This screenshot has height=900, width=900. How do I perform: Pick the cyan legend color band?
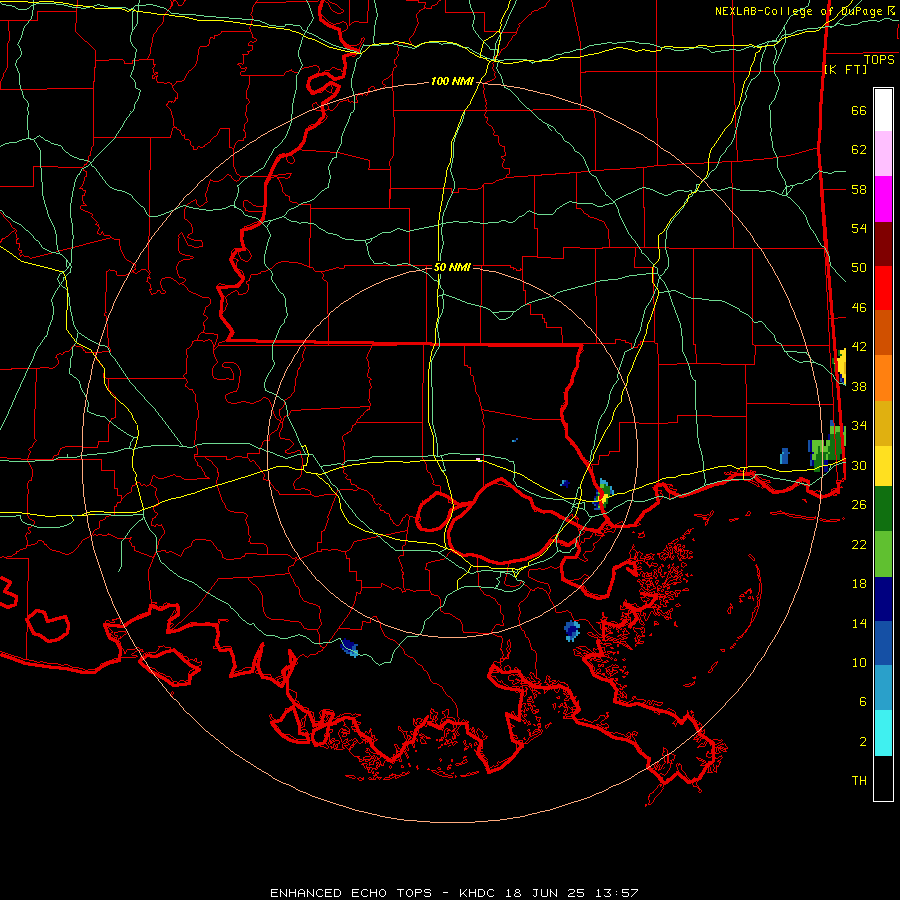click(883, 733)
